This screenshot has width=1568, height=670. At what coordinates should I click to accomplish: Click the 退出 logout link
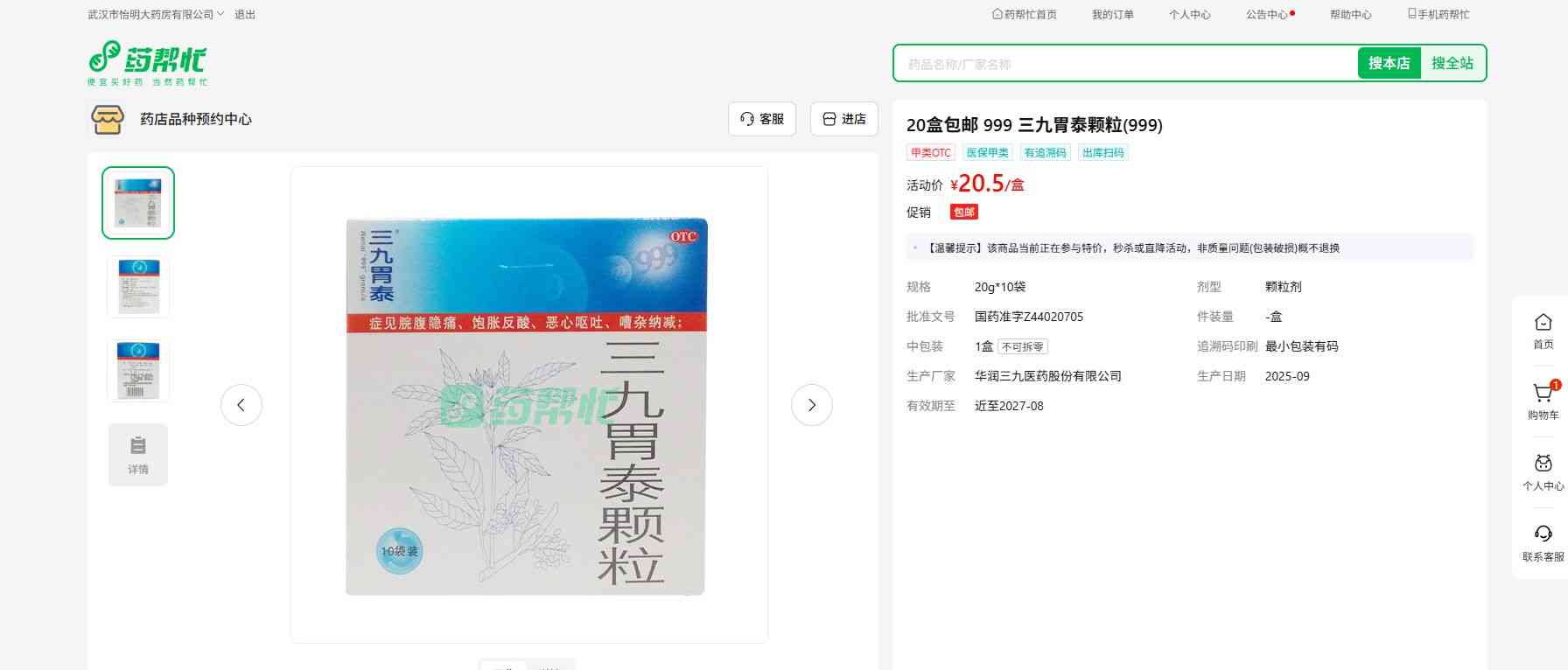pyautogui.click(x=245, y=15)
